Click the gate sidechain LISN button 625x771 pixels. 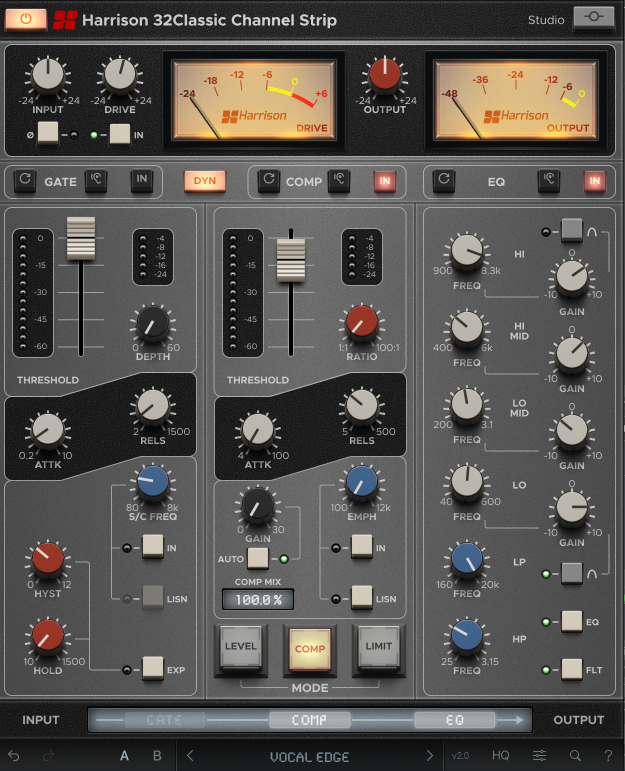[x=152, y=598]
